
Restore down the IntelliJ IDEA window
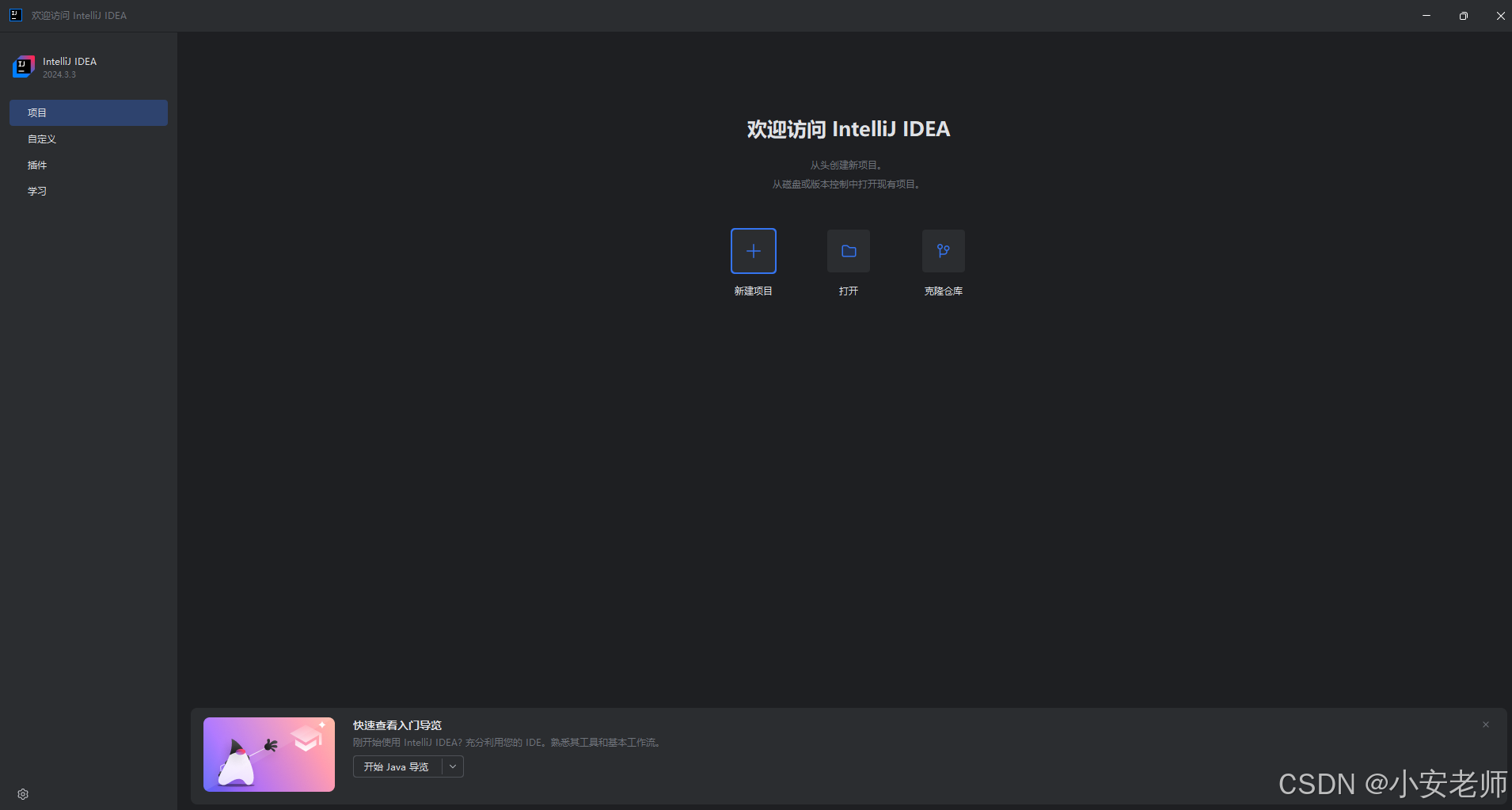pyautogui.click(x=1463, y=15)
